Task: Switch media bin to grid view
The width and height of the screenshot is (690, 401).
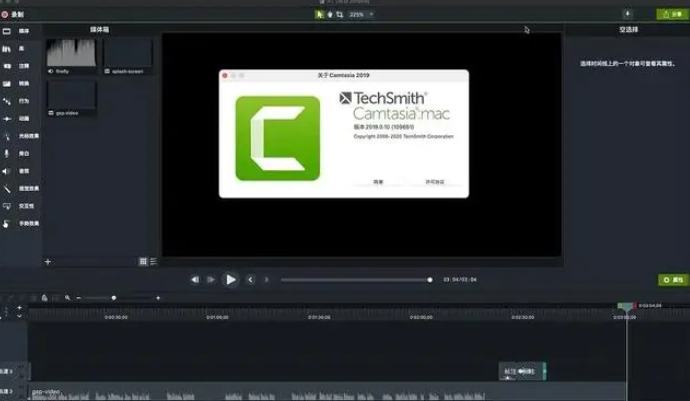Action: pos(143,261)
